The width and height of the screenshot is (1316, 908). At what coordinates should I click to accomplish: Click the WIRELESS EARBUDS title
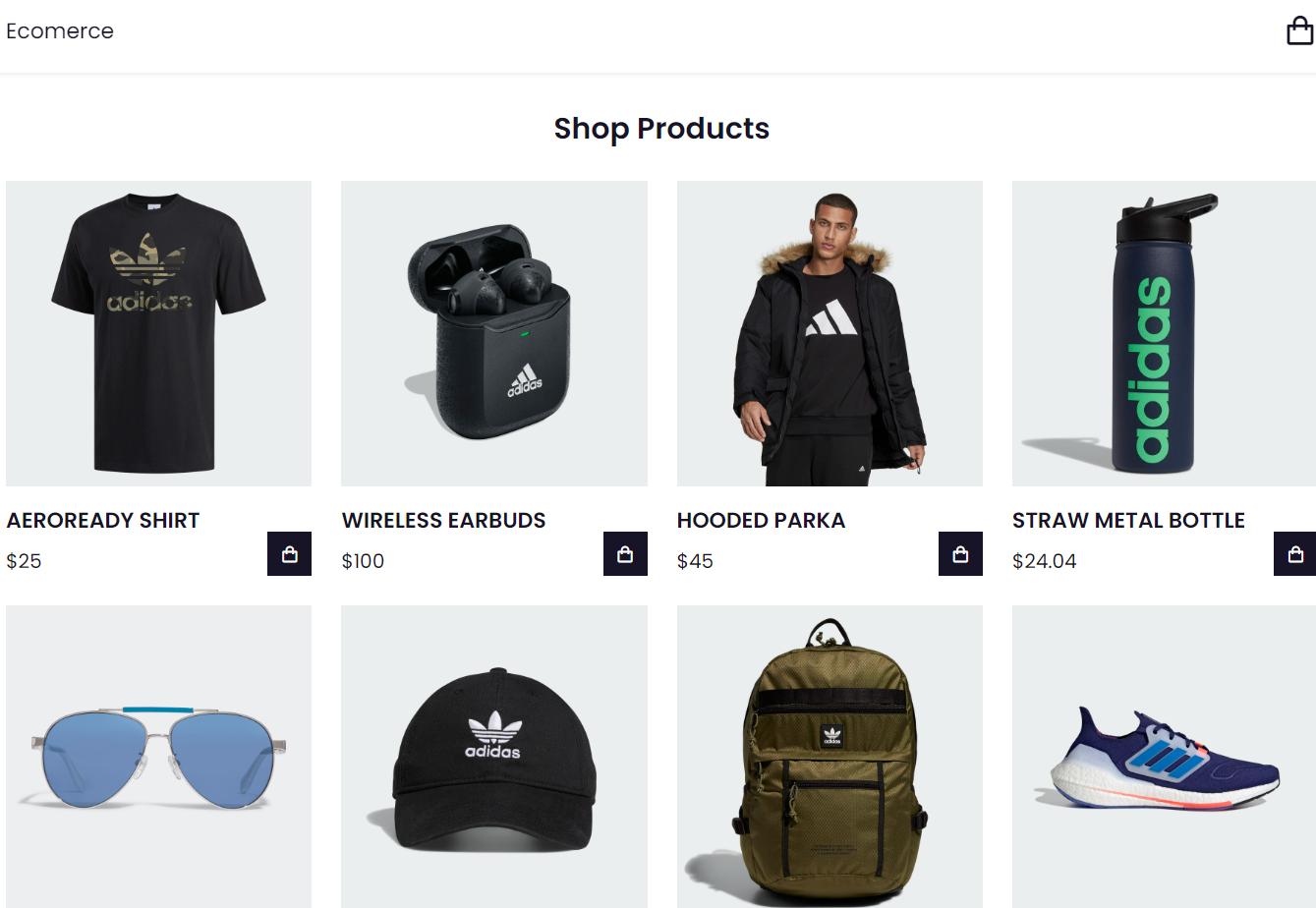[x=443, y=521]
